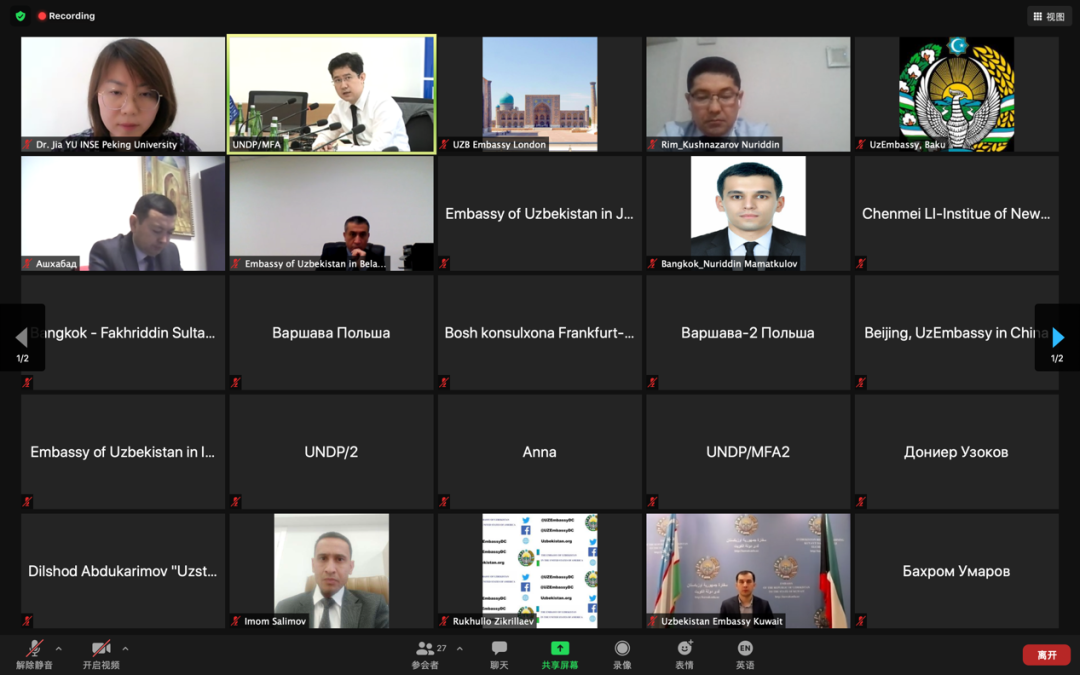
Task: Expand participants options arrow beside 参会者
Action: 459,648
